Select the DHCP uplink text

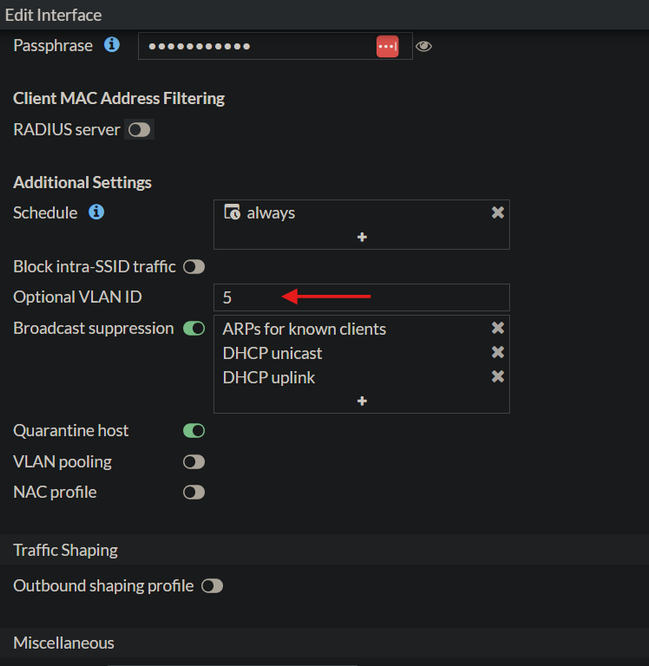tap(268, 378)
